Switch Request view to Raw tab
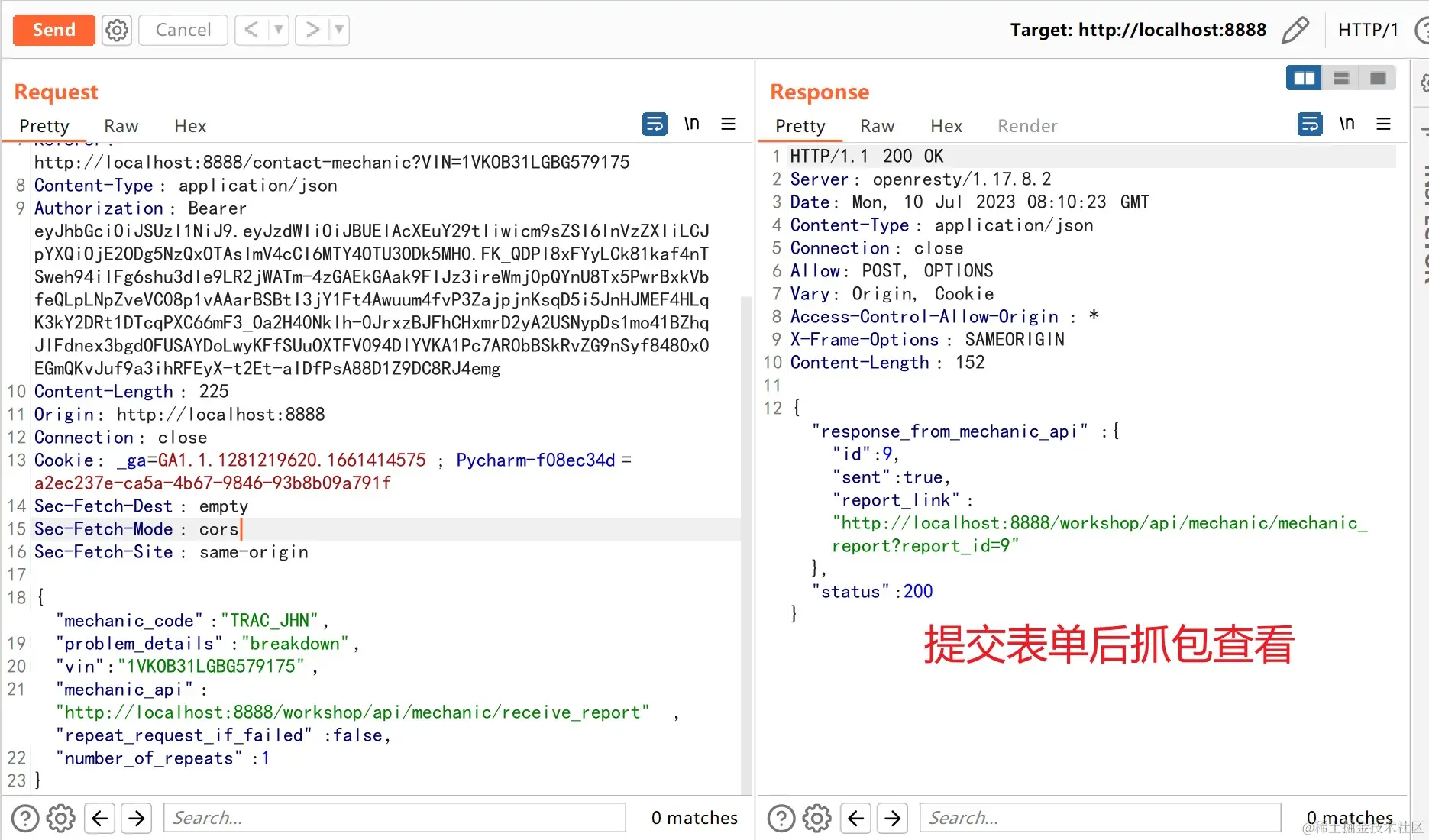 pyautogui.click(x=121, y=126)
